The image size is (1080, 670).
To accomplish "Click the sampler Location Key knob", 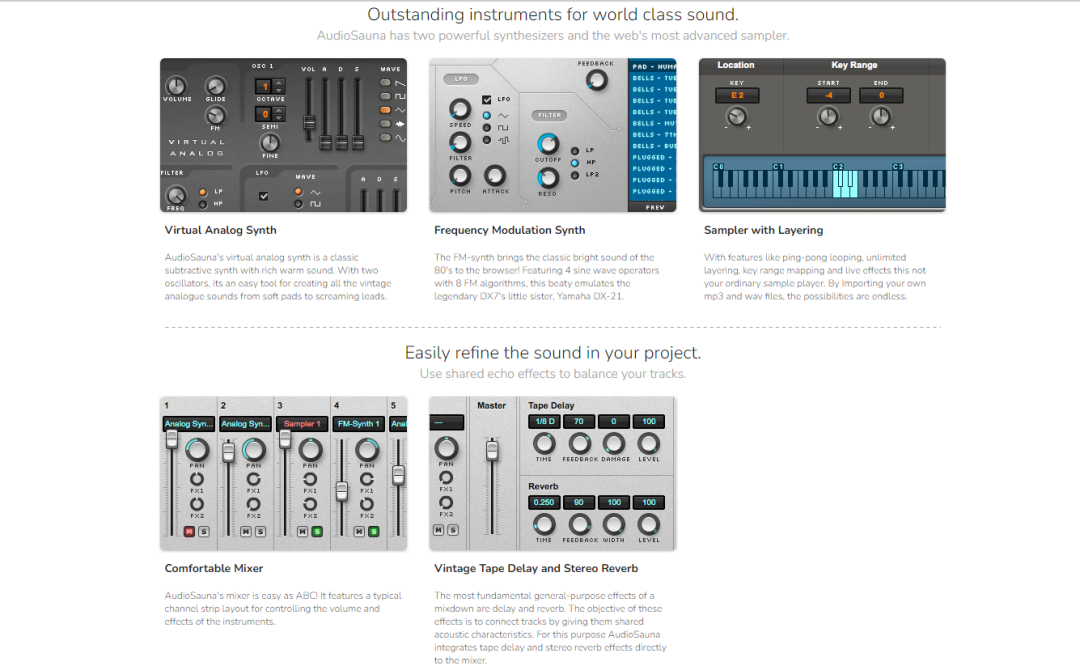I will click(736, 117).
